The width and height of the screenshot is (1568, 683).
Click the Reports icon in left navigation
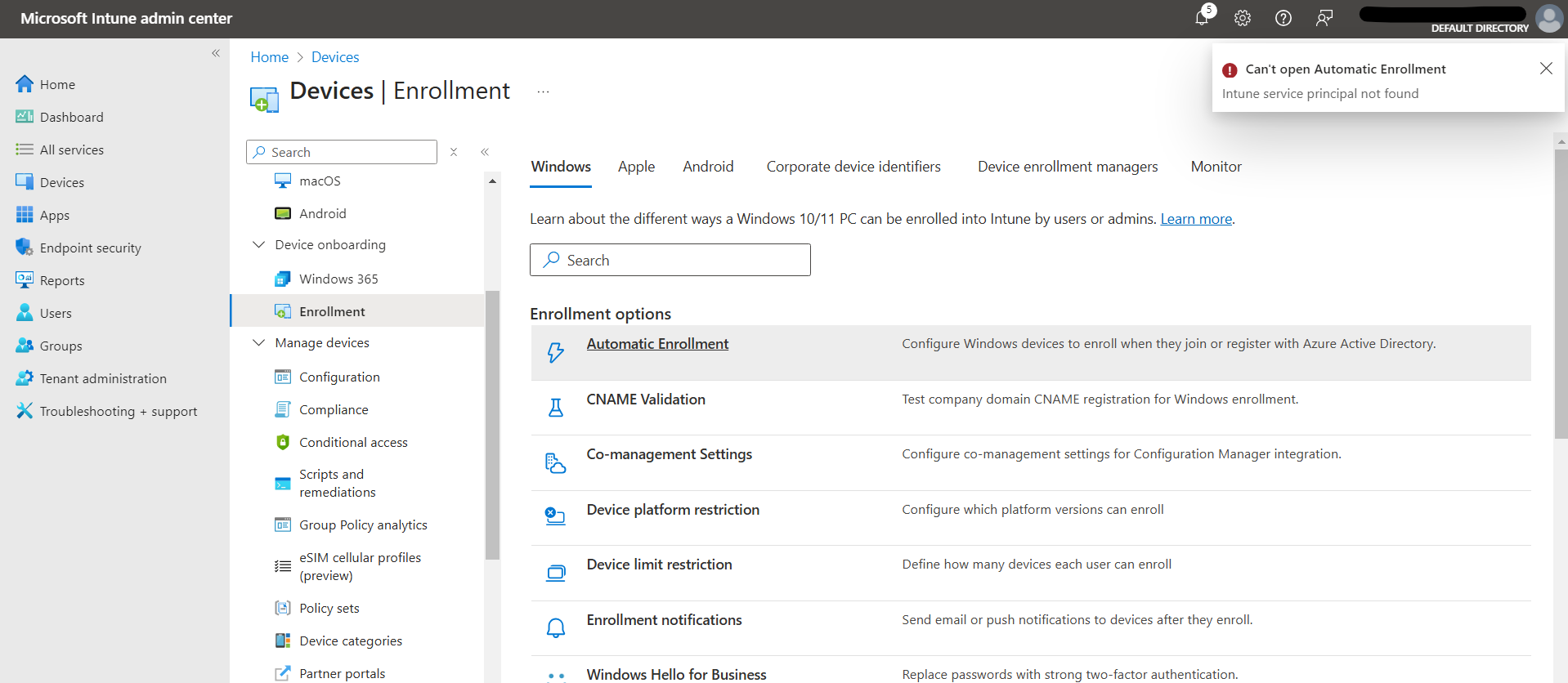tap(25, 280)
